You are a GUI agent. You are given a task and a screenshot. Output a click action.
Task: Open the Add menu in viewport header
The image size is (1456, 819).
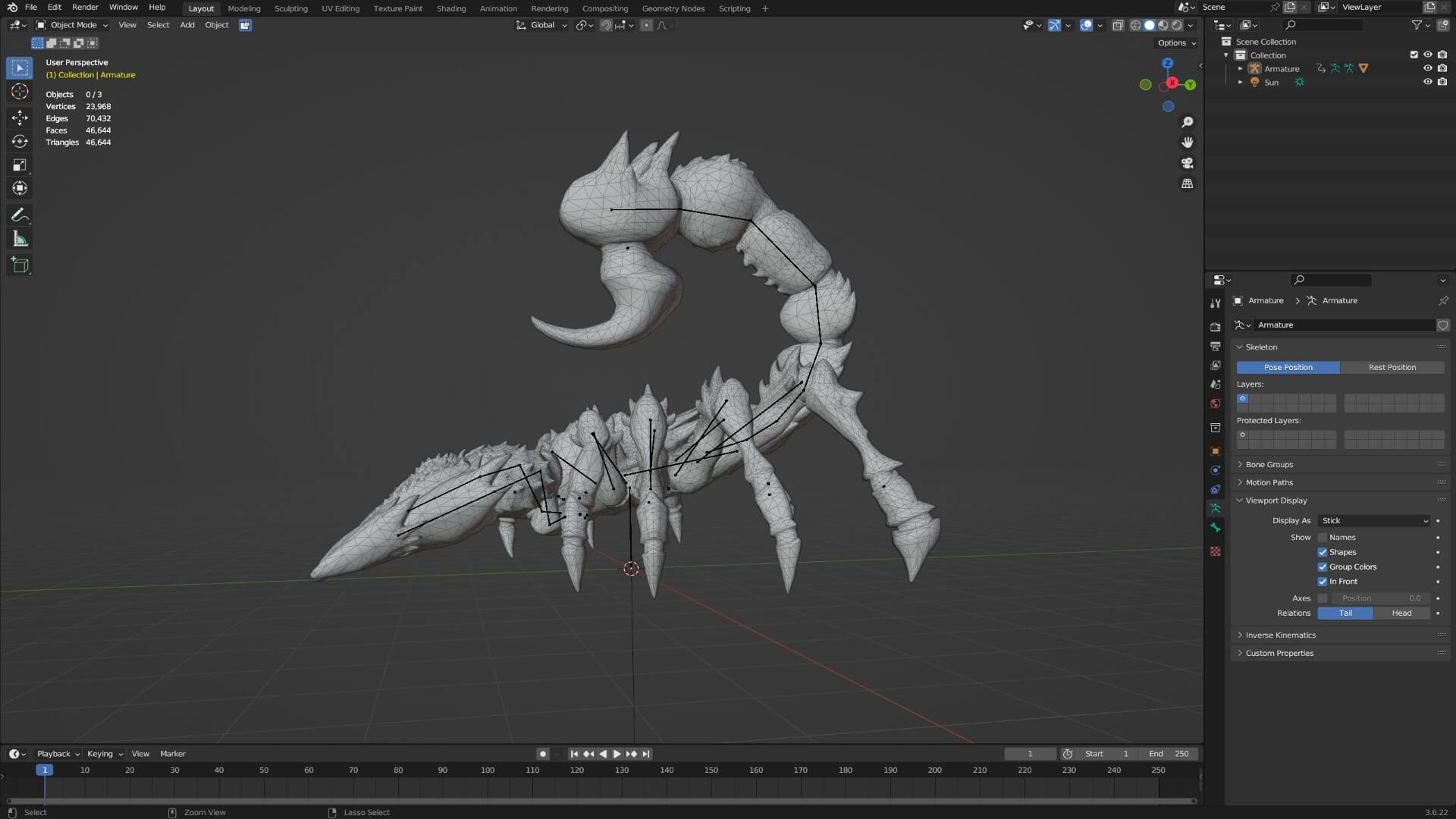[187, 25]
